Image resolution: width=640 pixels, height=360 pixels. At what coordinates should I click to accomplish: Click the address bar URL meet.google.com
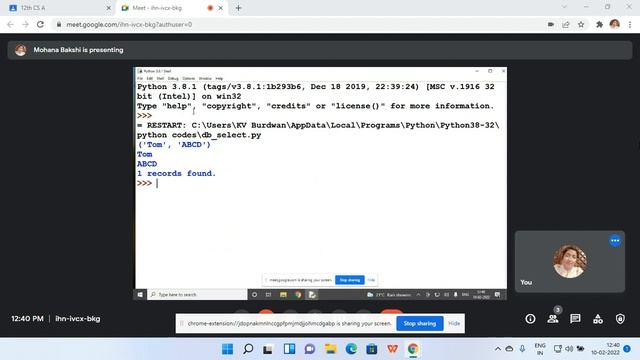pos(129,24)
